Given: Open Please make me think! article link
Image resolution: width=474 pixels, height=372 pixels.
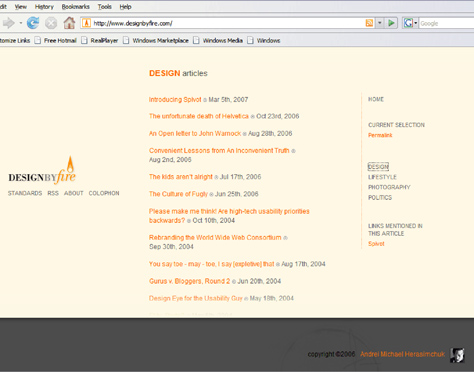Looking at the screenshot, I should pos(229,216).
